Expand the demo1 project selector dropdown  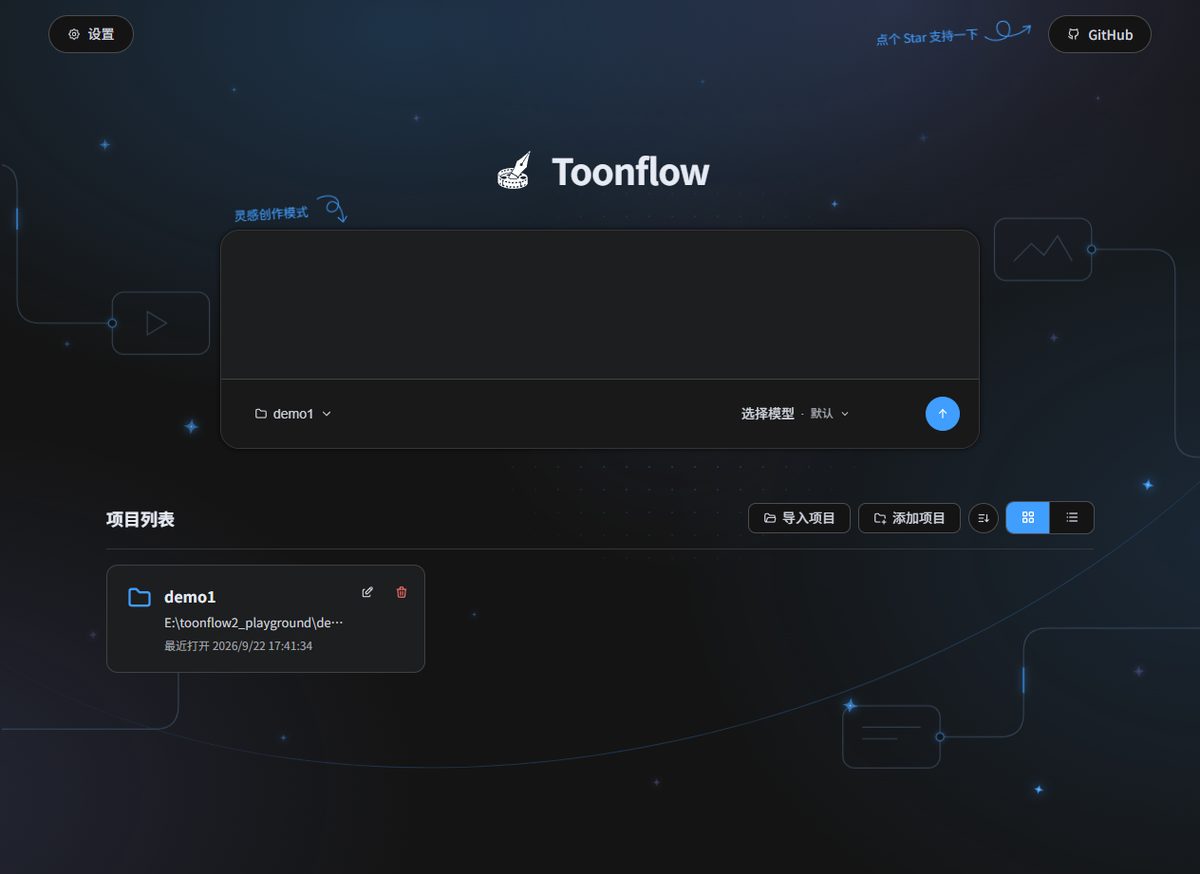pos(293,414)
